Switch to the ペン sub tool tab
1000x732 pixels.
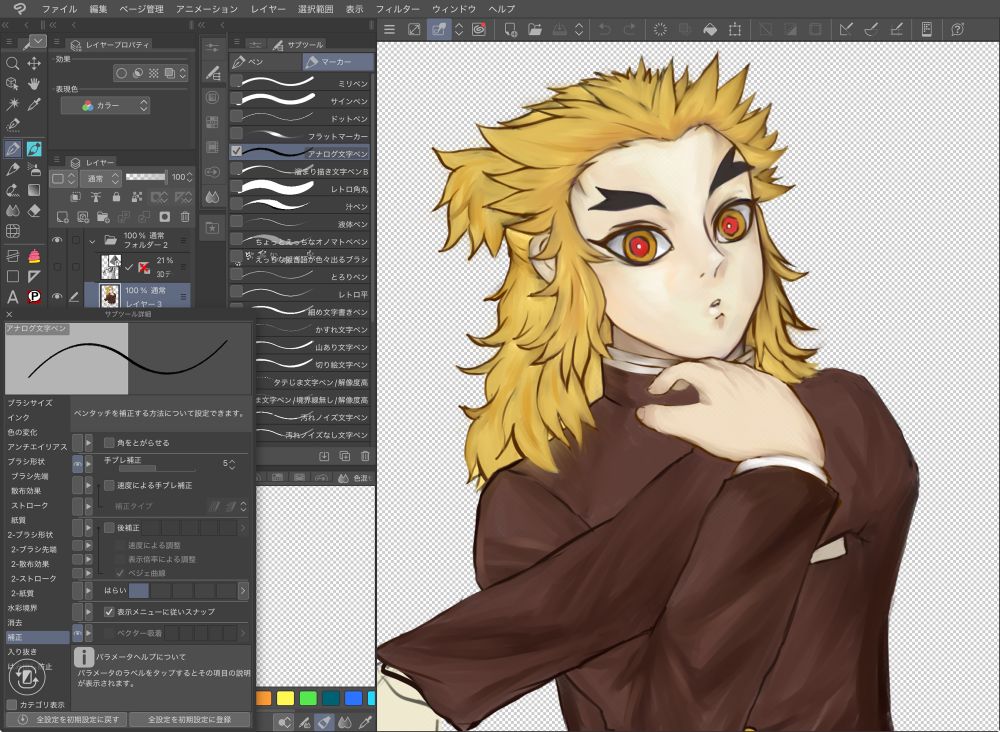coord(265,62)
